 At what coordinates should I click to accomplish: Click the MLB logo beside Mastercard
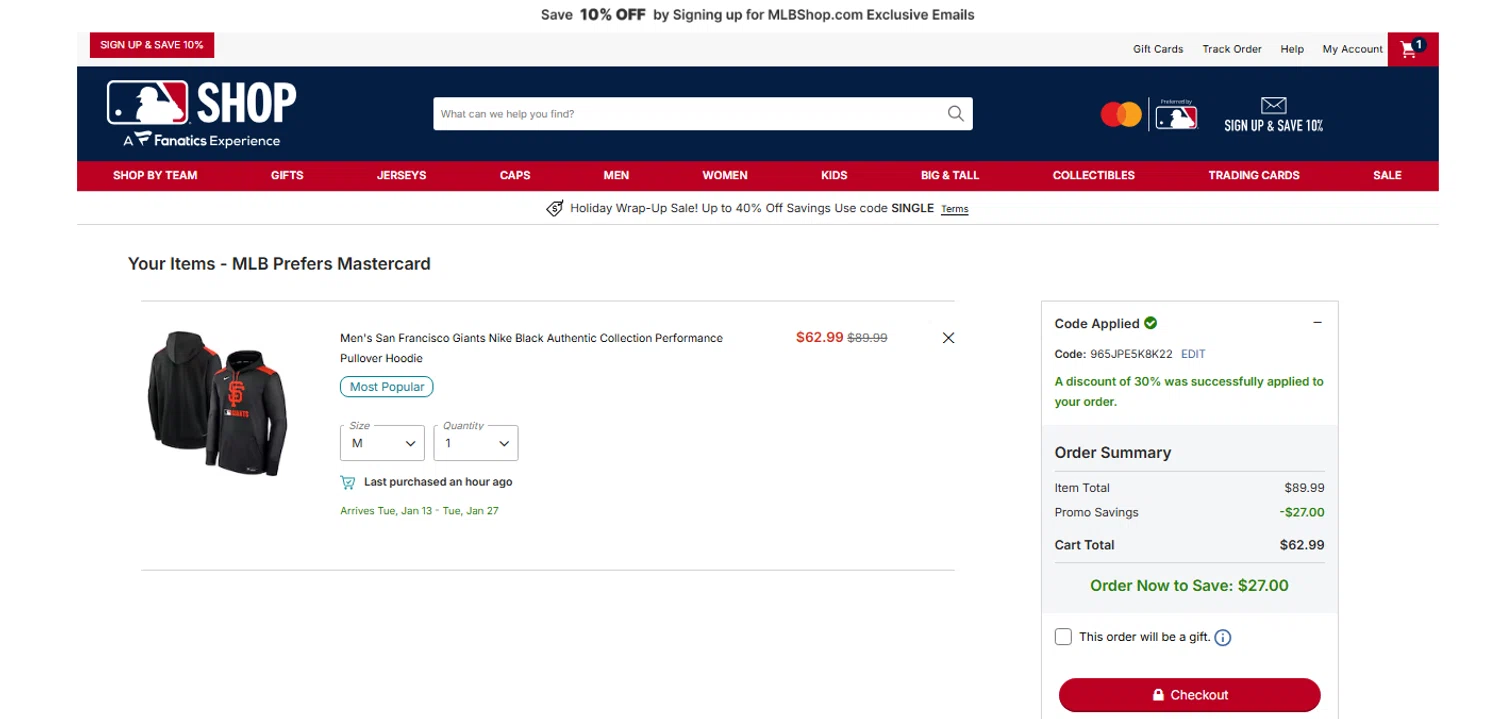click(x=1176, y=116)
